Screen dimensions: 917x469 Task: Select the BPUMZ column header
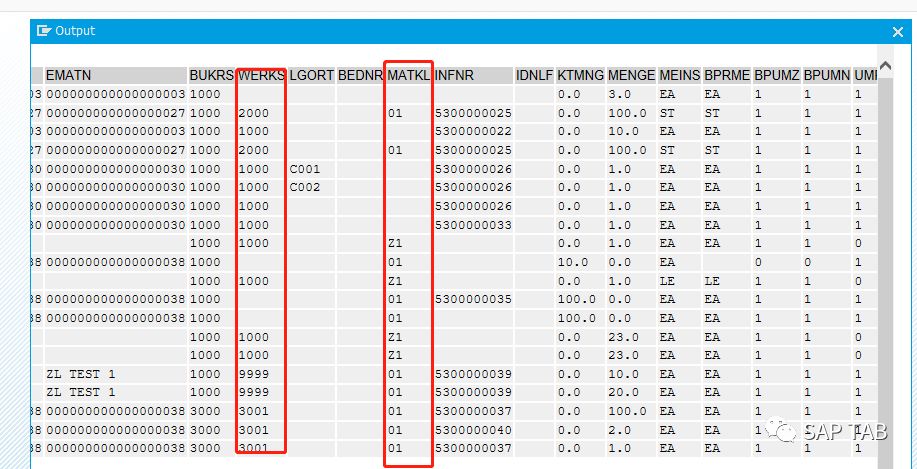[x=777, y=75]
